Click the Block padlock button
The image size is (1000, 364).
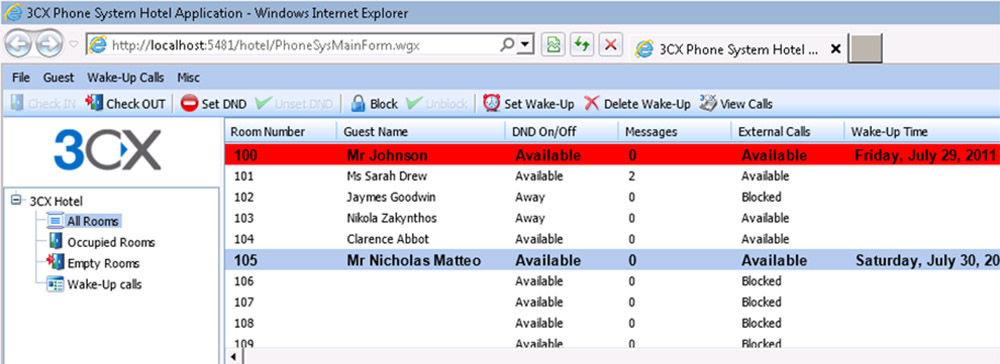374,104
